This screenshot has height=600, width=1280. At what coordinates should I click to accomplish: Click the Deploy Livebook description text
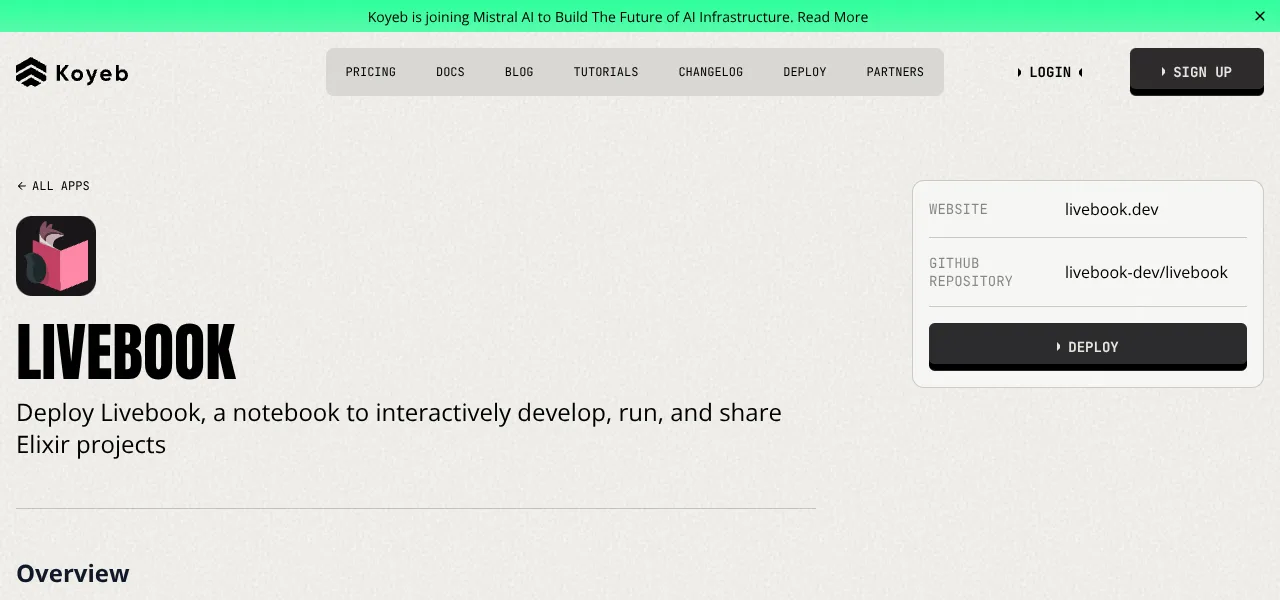point(399,428)
